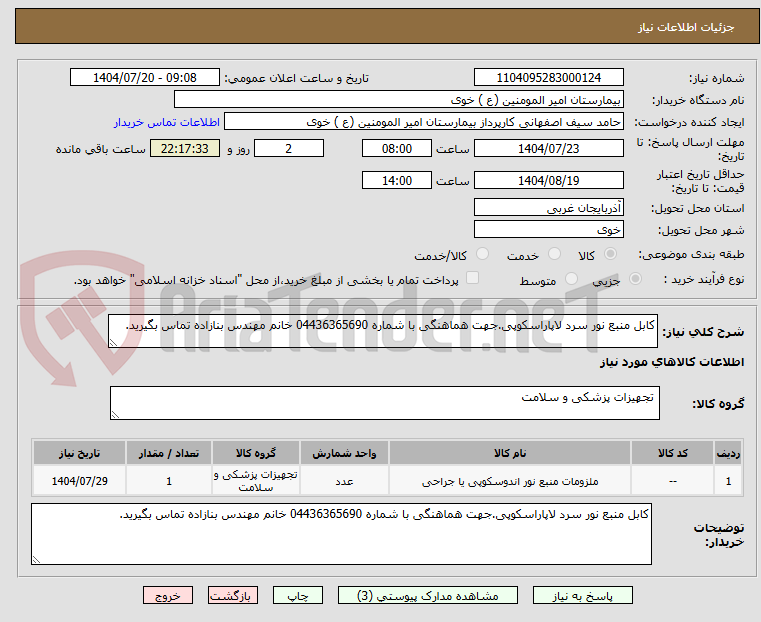Select the جزیی purchase type radio
This screenshot has height=622, width=761.
coord(635,279)
